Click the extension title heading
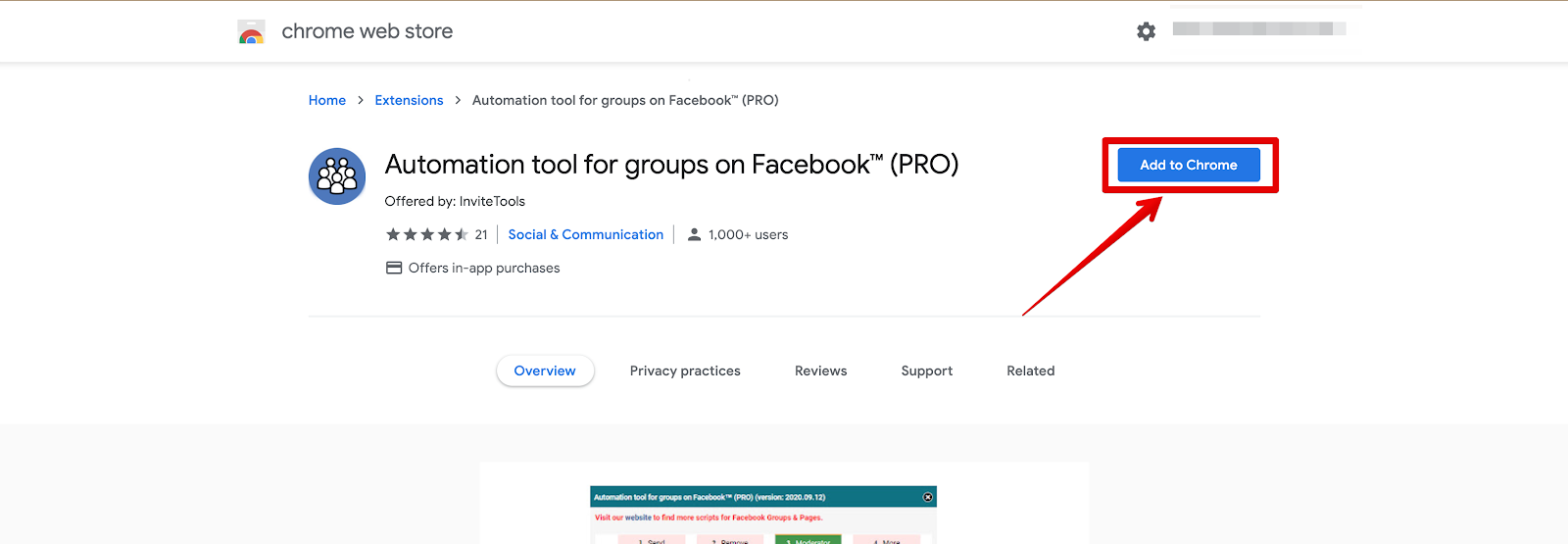Viewport: 1568px width, 544px height. pyautogui.click(x=671, y=164)
